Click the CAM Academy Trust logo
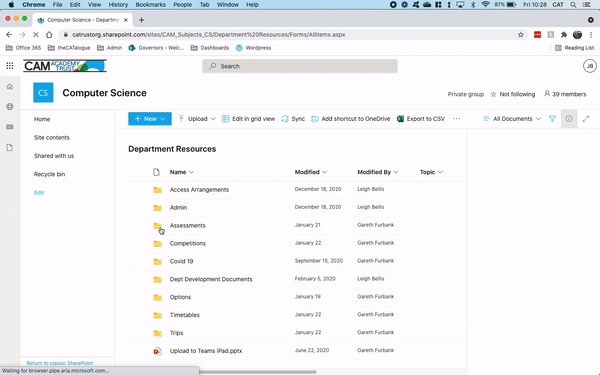 coord(65,66)
